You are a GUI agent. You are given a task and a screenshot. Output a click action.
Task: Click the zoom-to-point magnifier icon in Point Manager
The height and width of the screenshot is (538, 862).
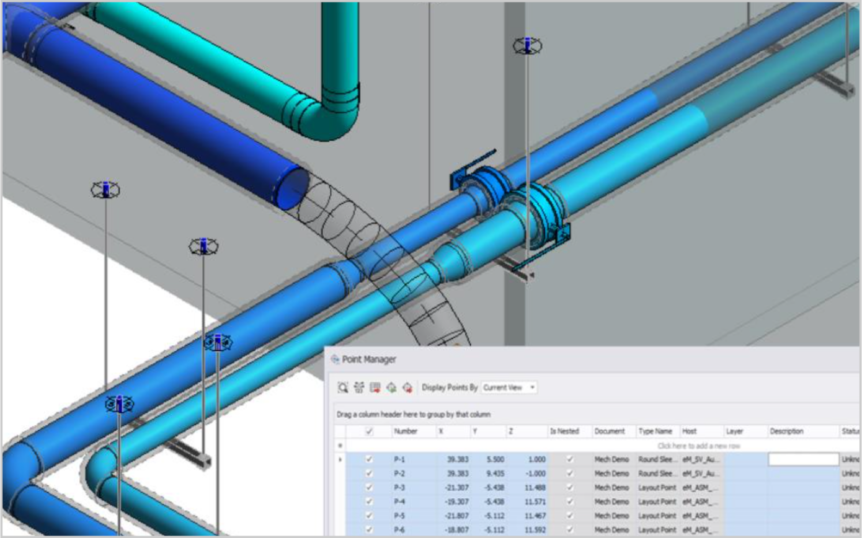[x=343, y=387]
